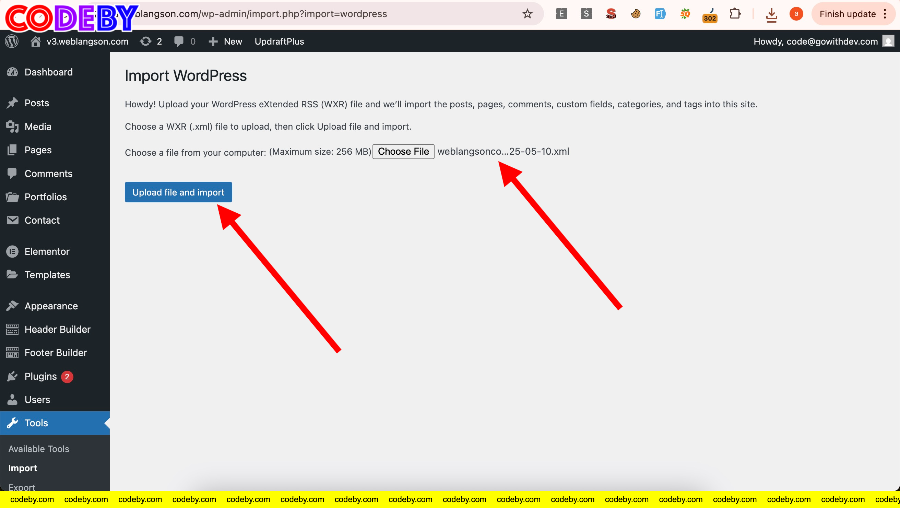Click the Finish update button
This screenshot has height=508, width=900.
(x=848, y=14)
